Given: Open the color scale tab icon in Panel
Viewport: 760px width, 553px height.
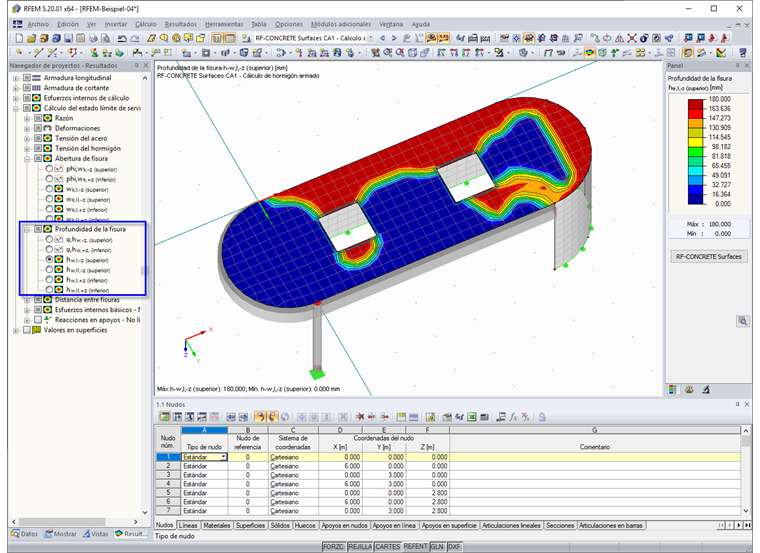Looking at the screenshot, I should 673,389.
